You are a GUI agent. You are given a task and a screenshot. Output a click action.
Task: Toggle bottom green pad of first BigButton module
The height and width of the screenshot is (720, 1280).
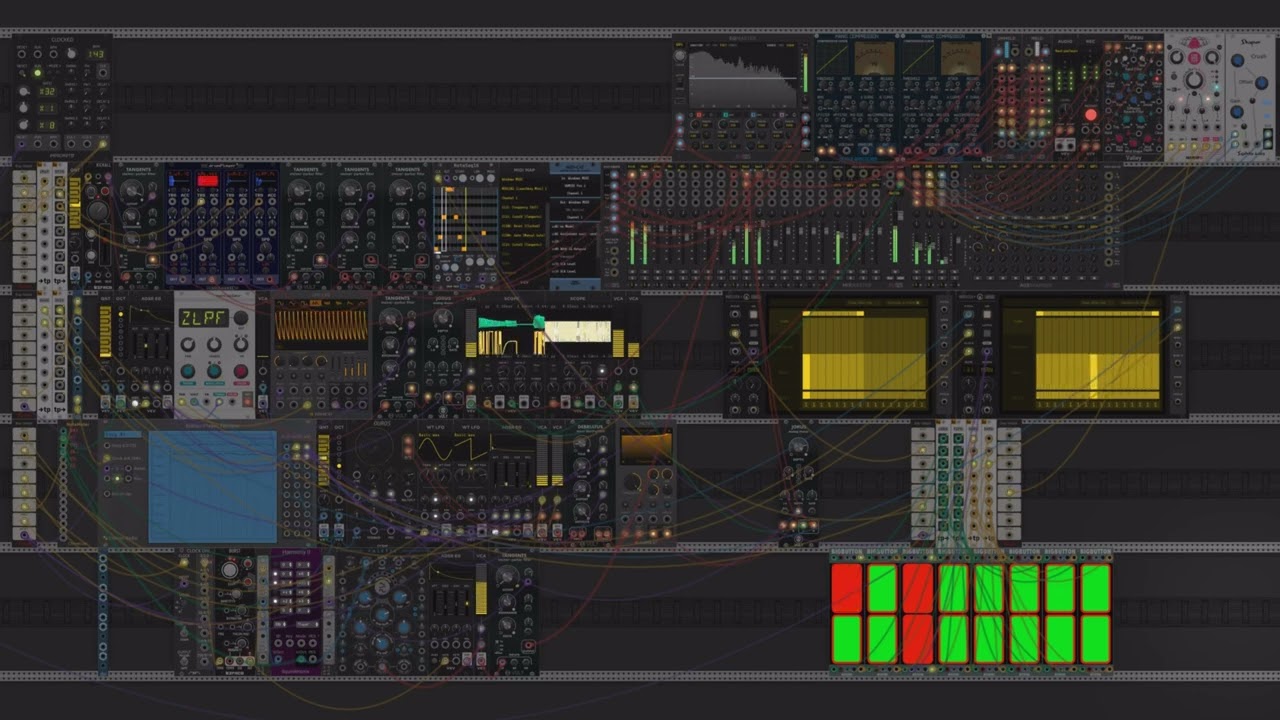pos(846,638)
